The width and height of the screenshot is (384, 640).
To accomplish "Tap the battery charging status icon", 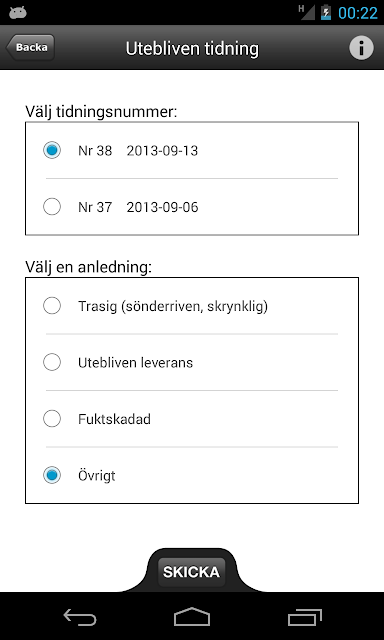I will click(326, 12).
